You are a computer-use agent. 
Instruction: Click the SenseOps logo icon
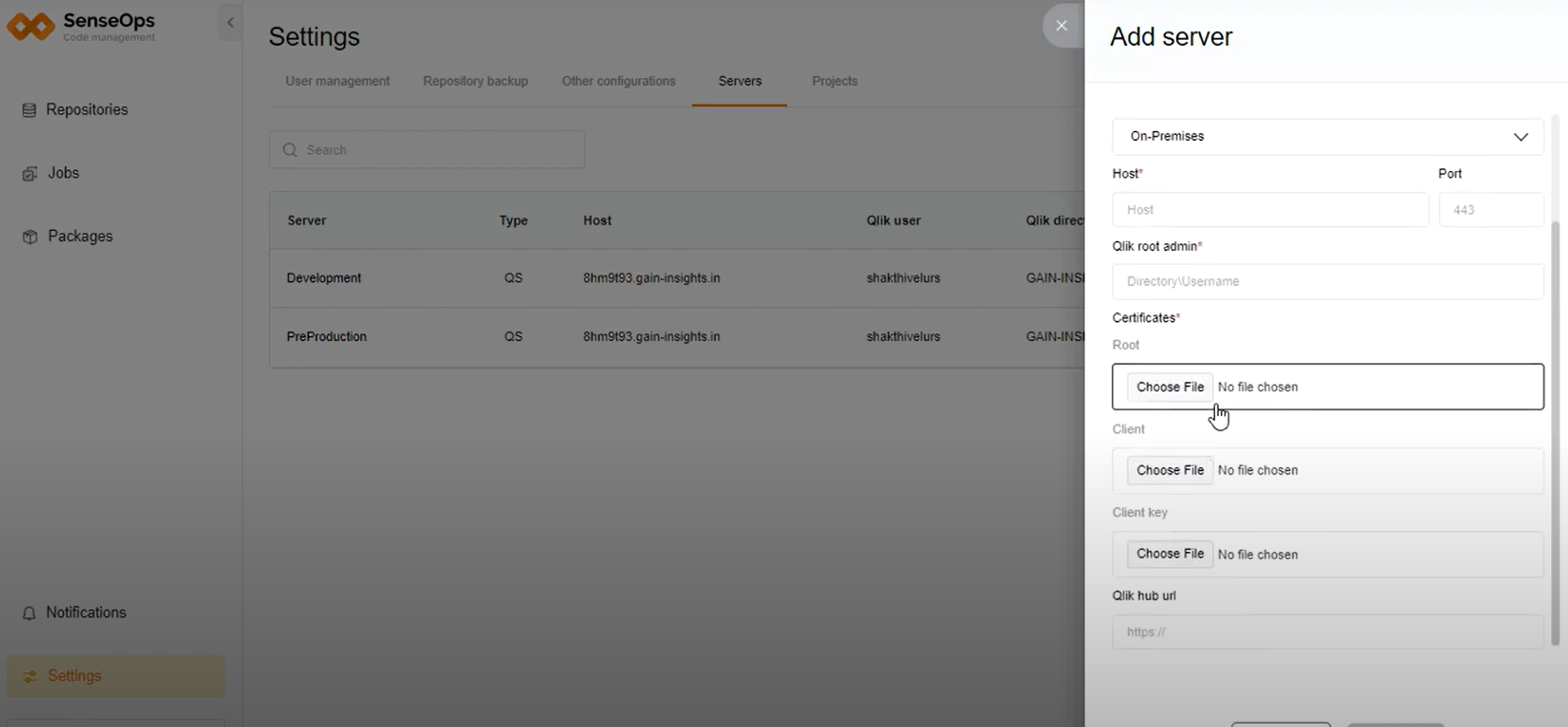[31, 27]
